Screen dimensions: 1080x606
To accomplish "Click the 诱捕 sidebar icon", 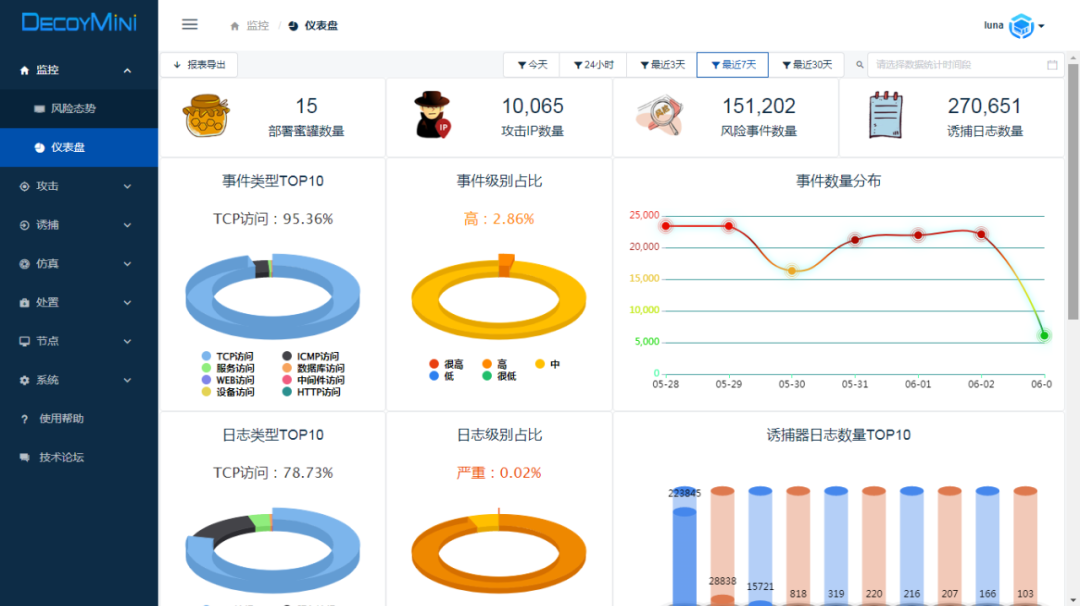I will pyautogui.click(x=25, y=225).
